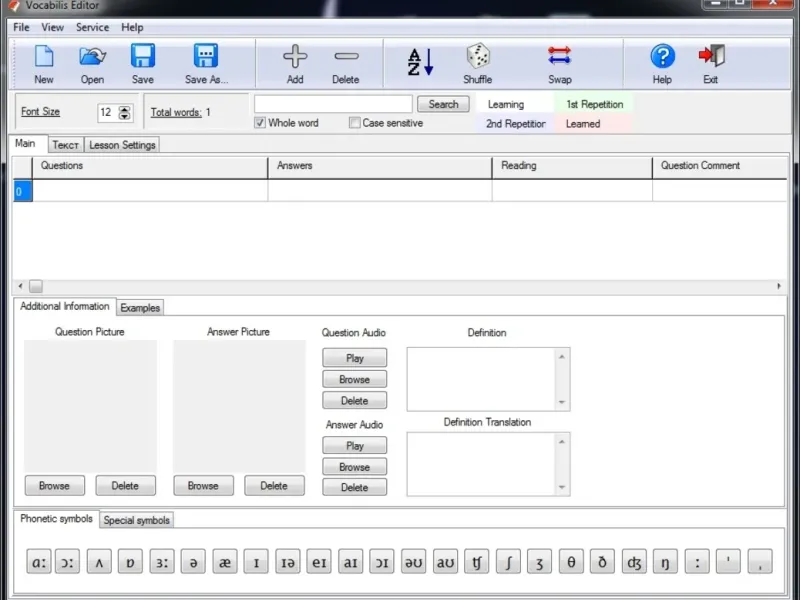800x600 pixels.
Task: Click the Search button
Action: [443, 105]
